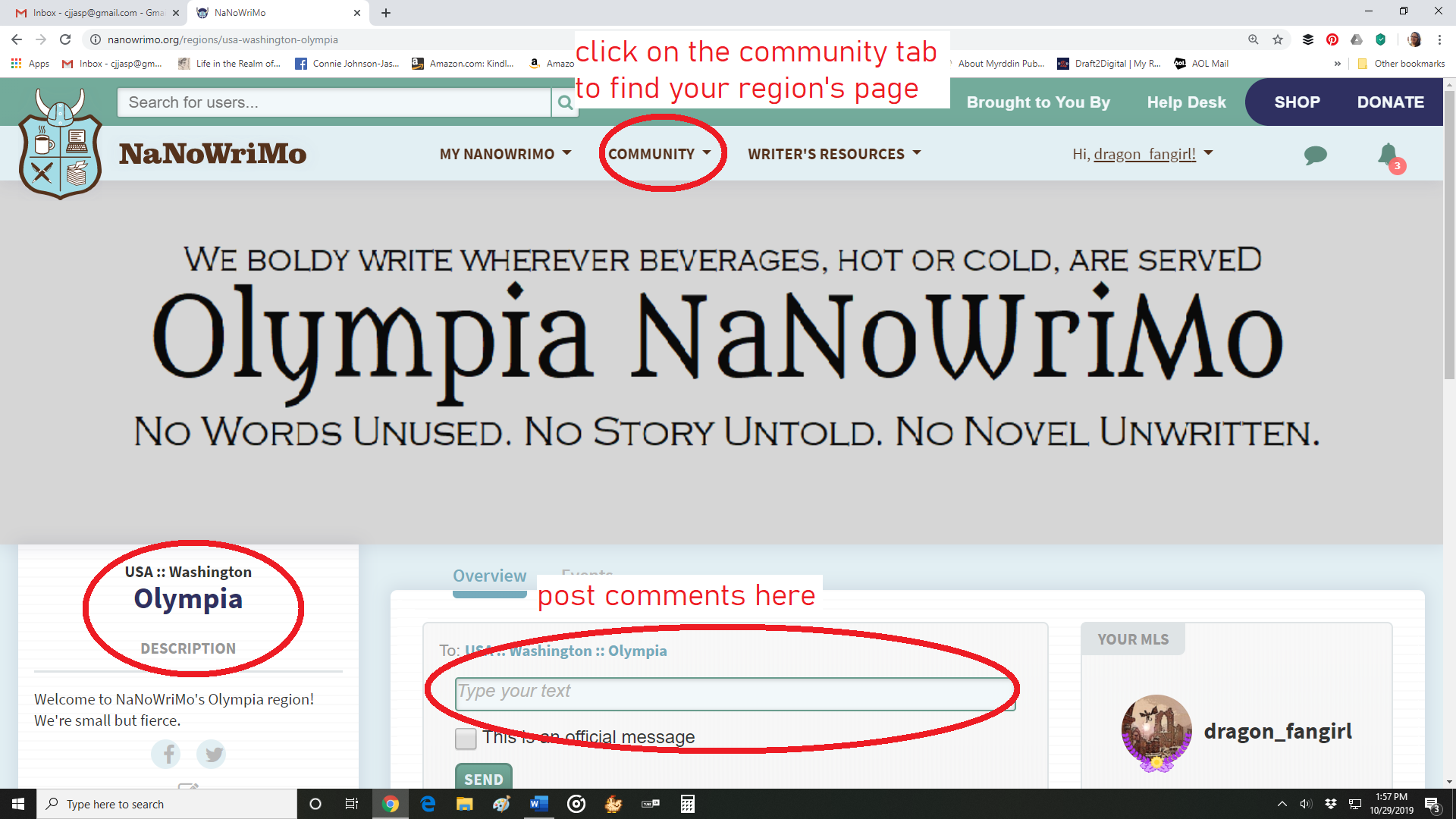Share region via Facebook icon
The width and height of the screenshot is (1456, 819).
tap(166, 754)
